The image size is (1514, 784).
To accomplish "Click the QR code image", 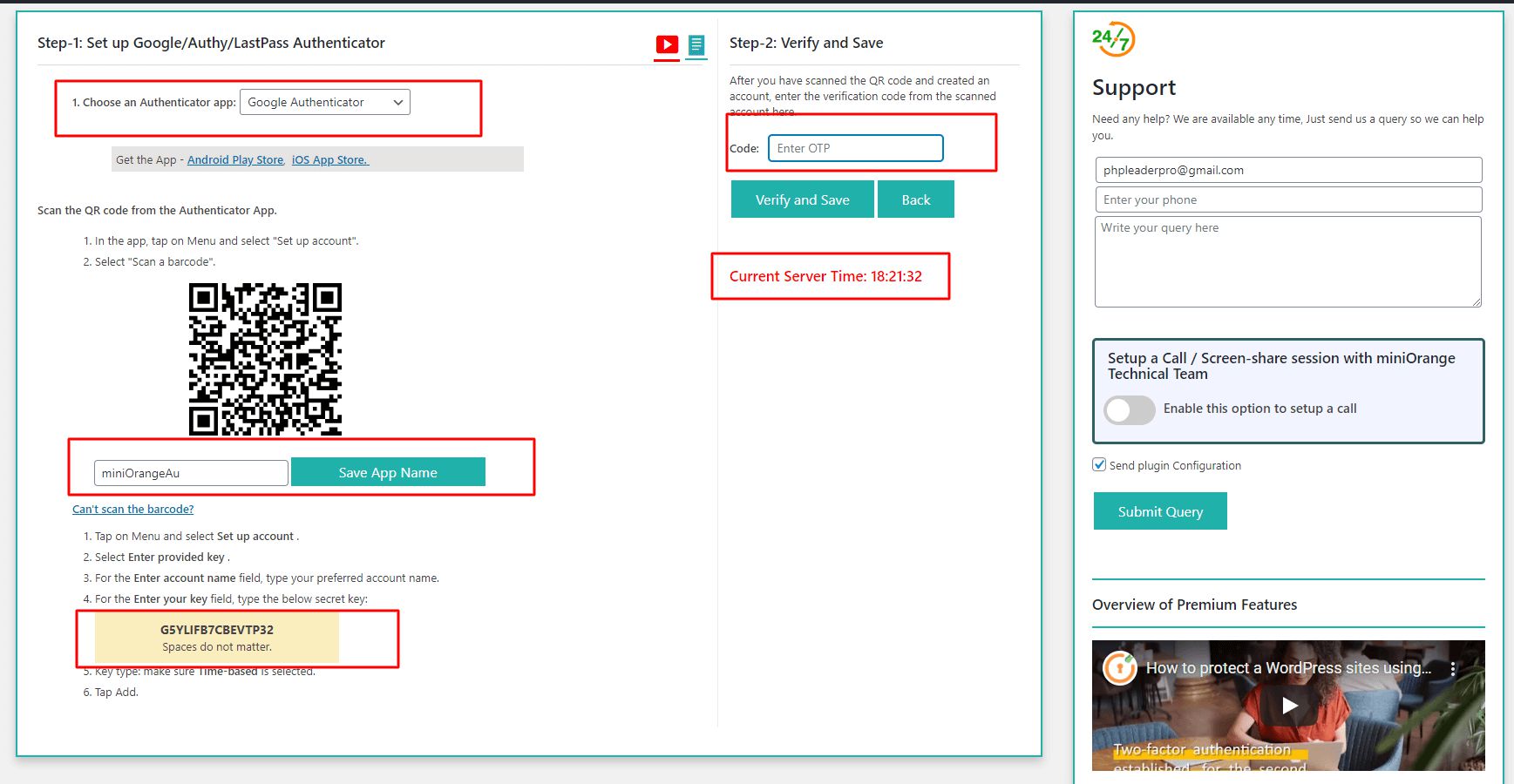I will 265,359.
